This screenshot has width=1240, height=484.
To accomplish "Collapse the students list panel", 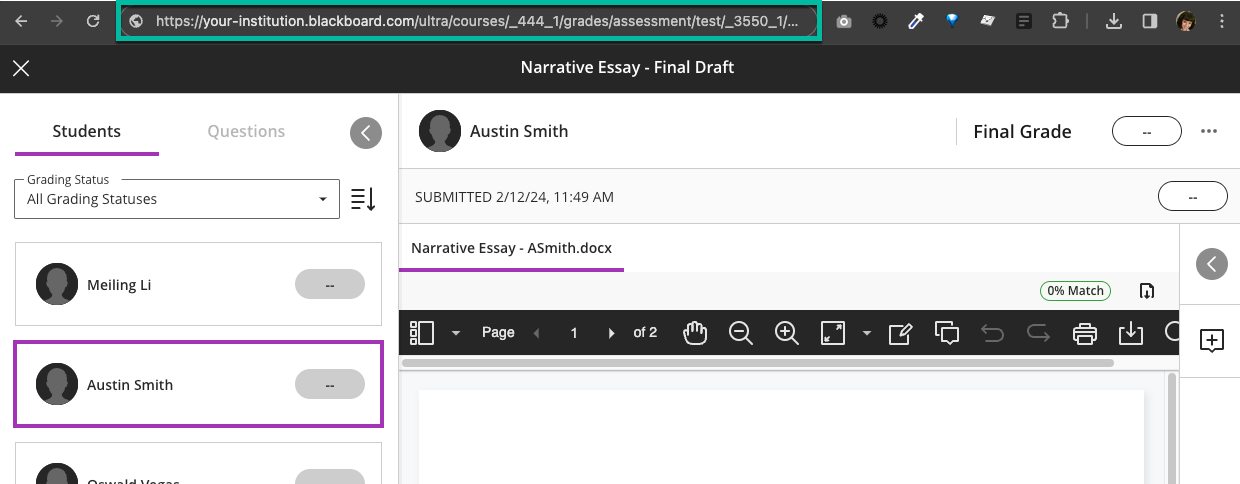I will pyautogui.click(x=366, y=133).
